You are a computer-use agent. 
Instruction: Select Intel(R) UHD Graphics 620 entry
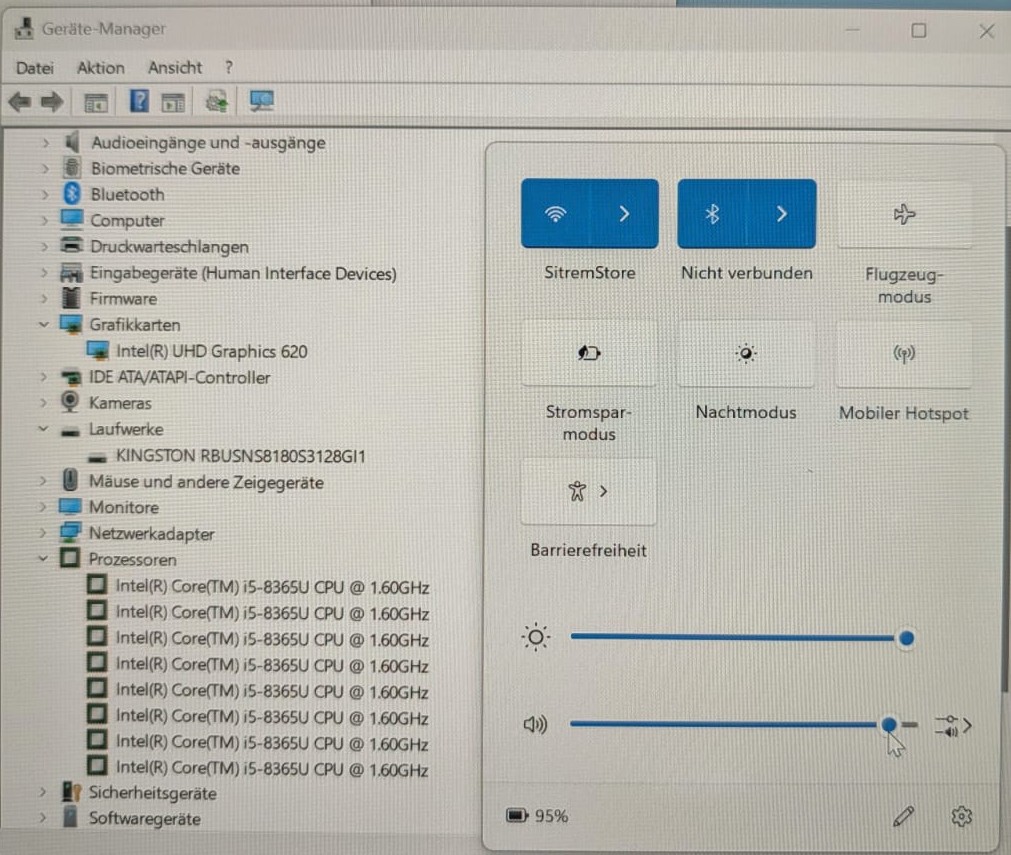tap(211, 351)
